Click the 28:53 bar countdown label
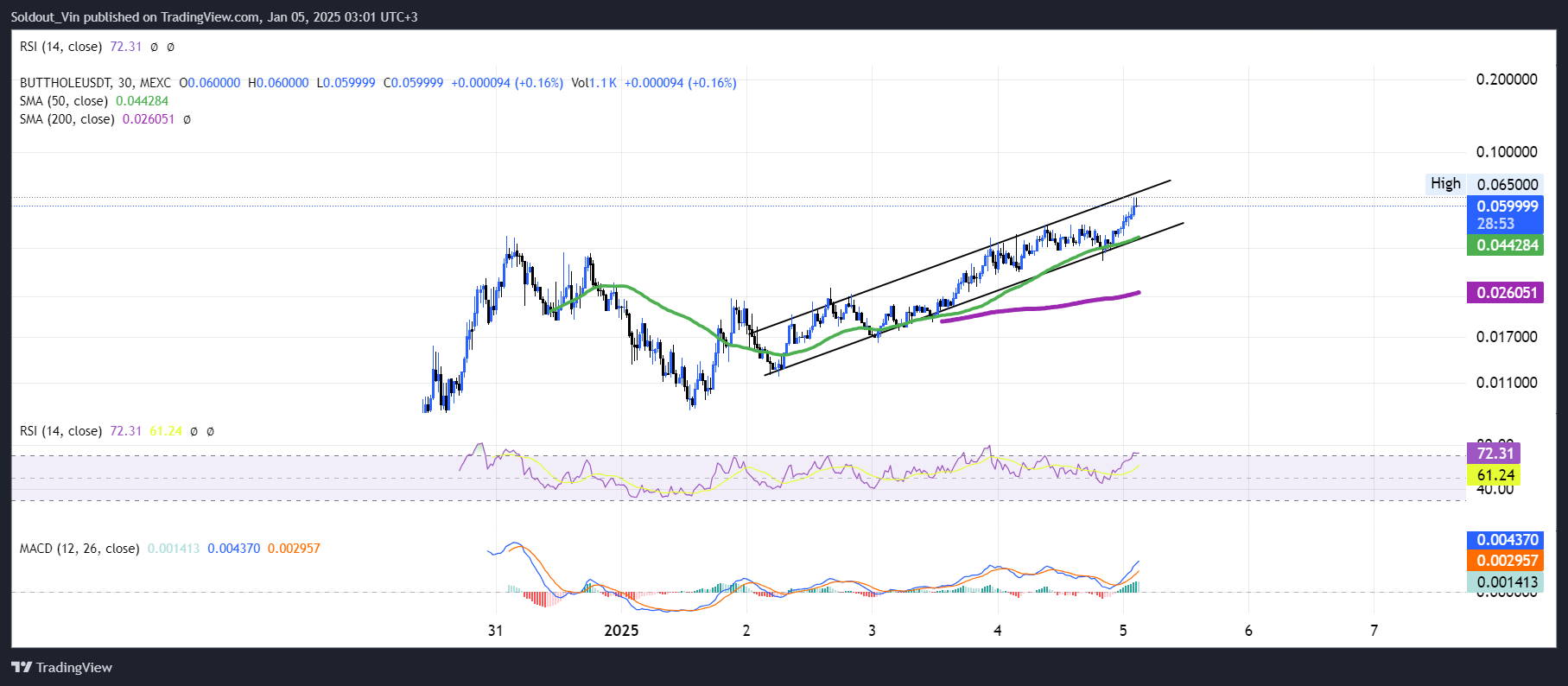 [x=1495, y=224]
